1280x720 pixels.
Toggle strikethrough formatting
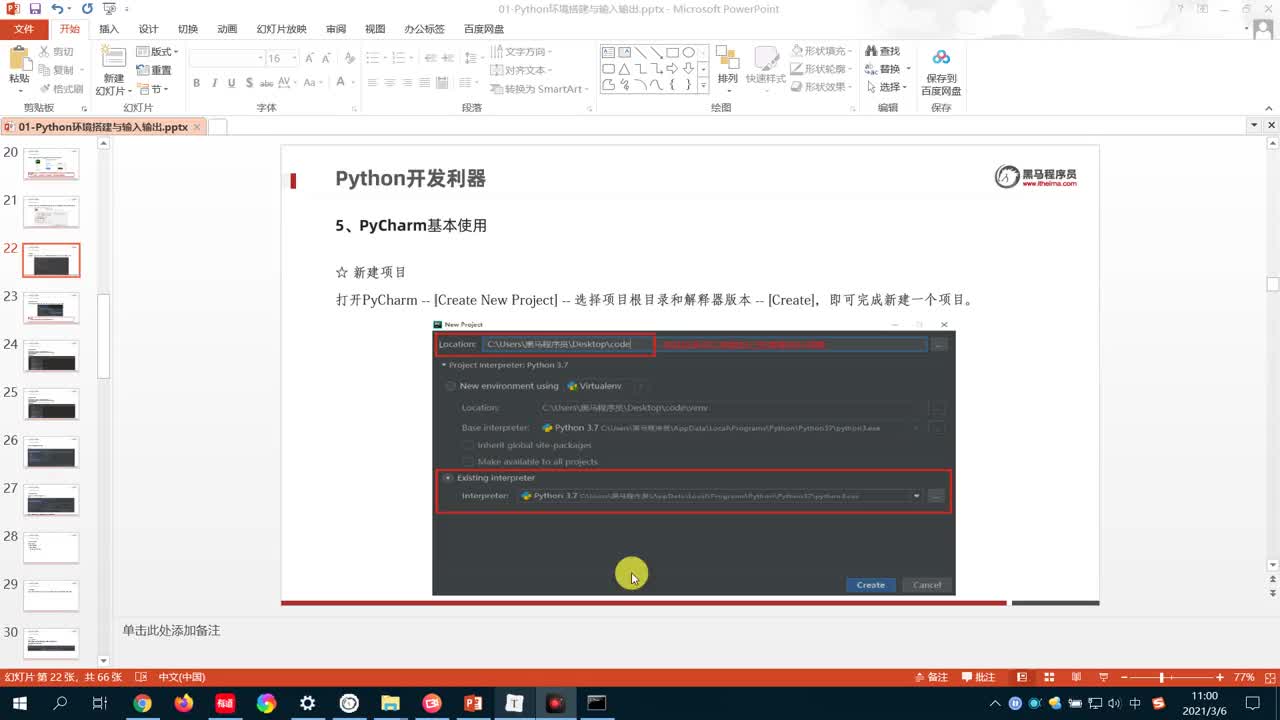[267, 83]
